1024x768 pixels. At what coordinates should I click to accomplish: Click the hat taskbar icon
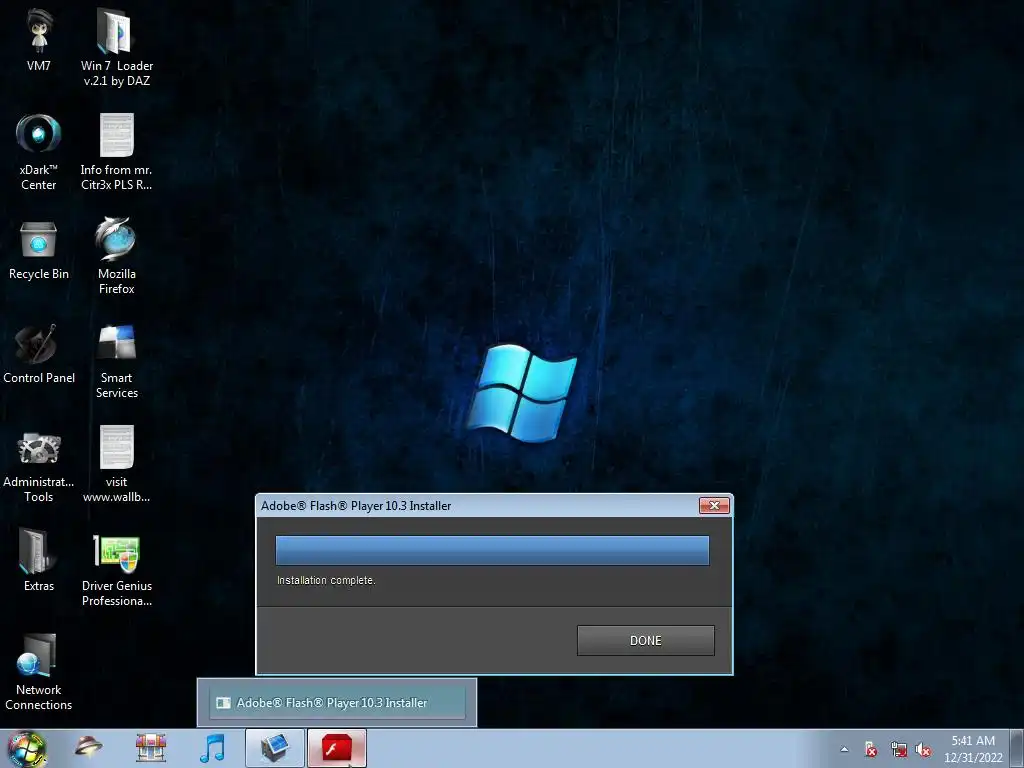tap(88, 746)
